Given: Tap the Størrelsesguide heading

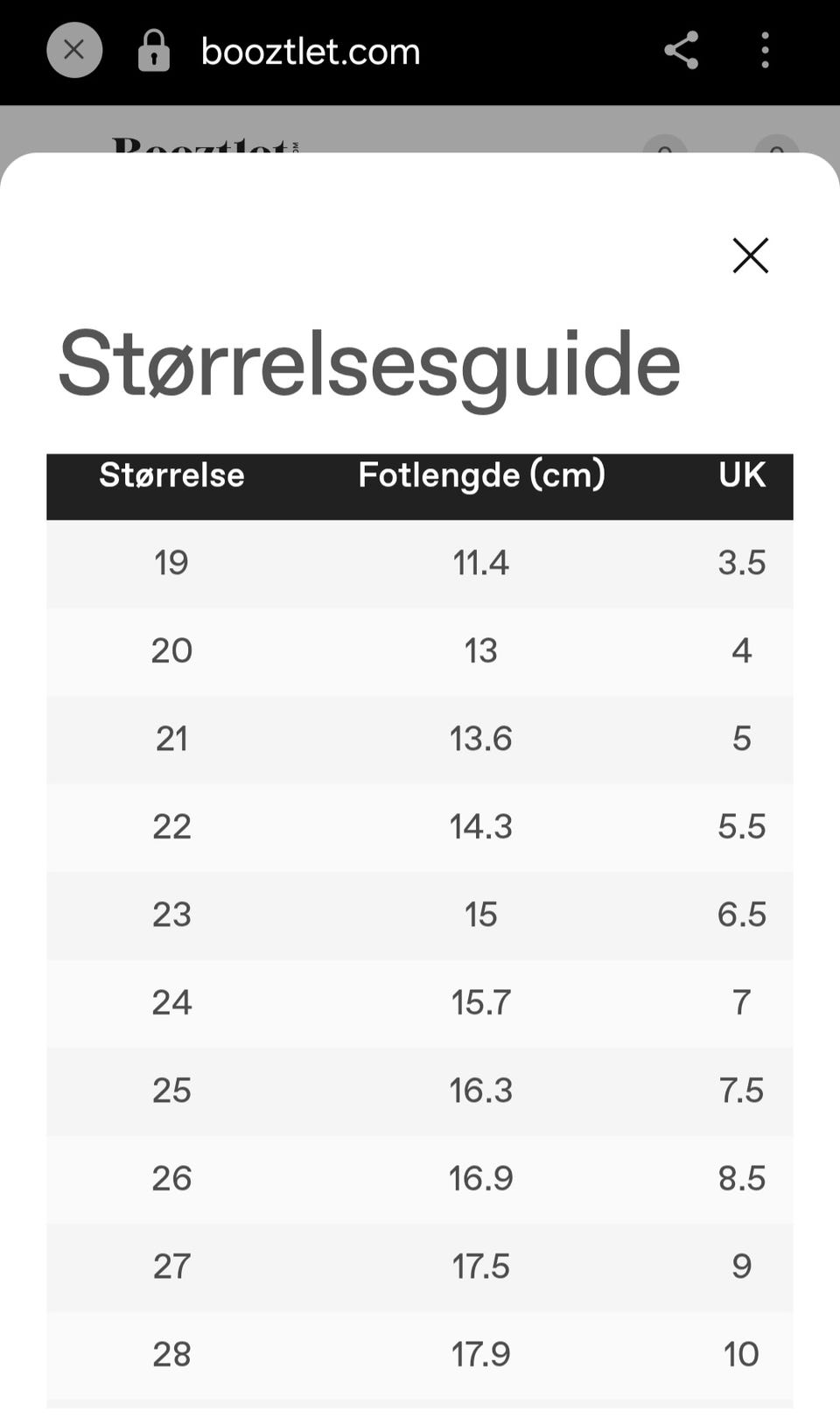Looking at the screenshot, I should (369, 365).
